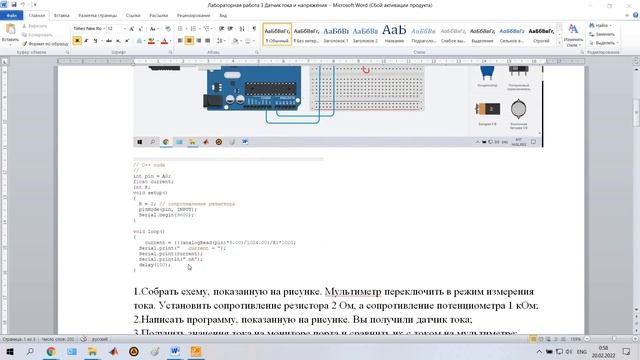The height and width of the screenshot is (360, 640).
Task: Switch to References (Ссылки) tab
Action: [x=133, y=16]
